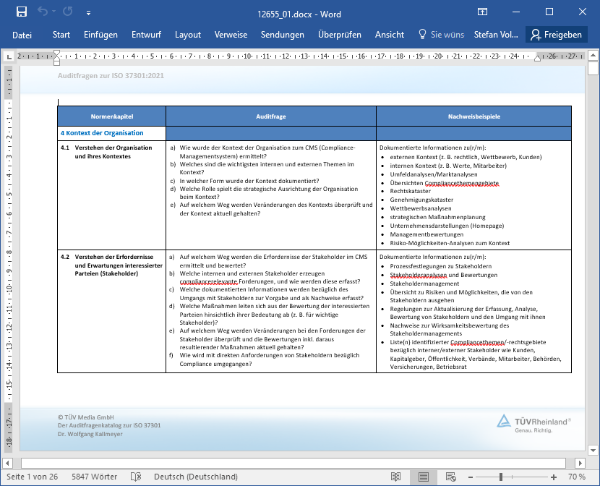The image size is (600, 486).
Task: Open the Layout ribbon tab
Action: pyautogui.click(x=188, y=34)
